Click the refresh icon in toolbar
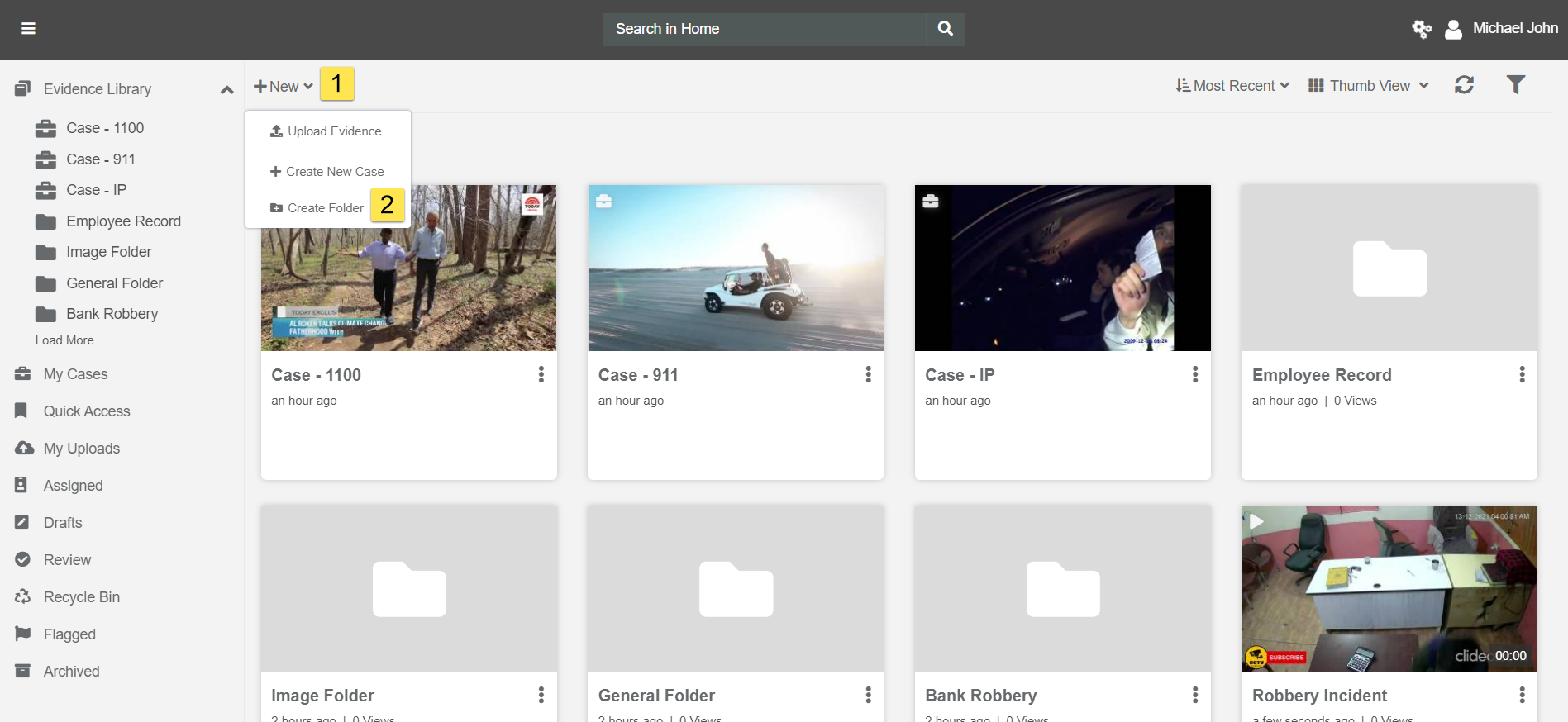This screenshot has height=722, width=1568. click(1464, 85)
